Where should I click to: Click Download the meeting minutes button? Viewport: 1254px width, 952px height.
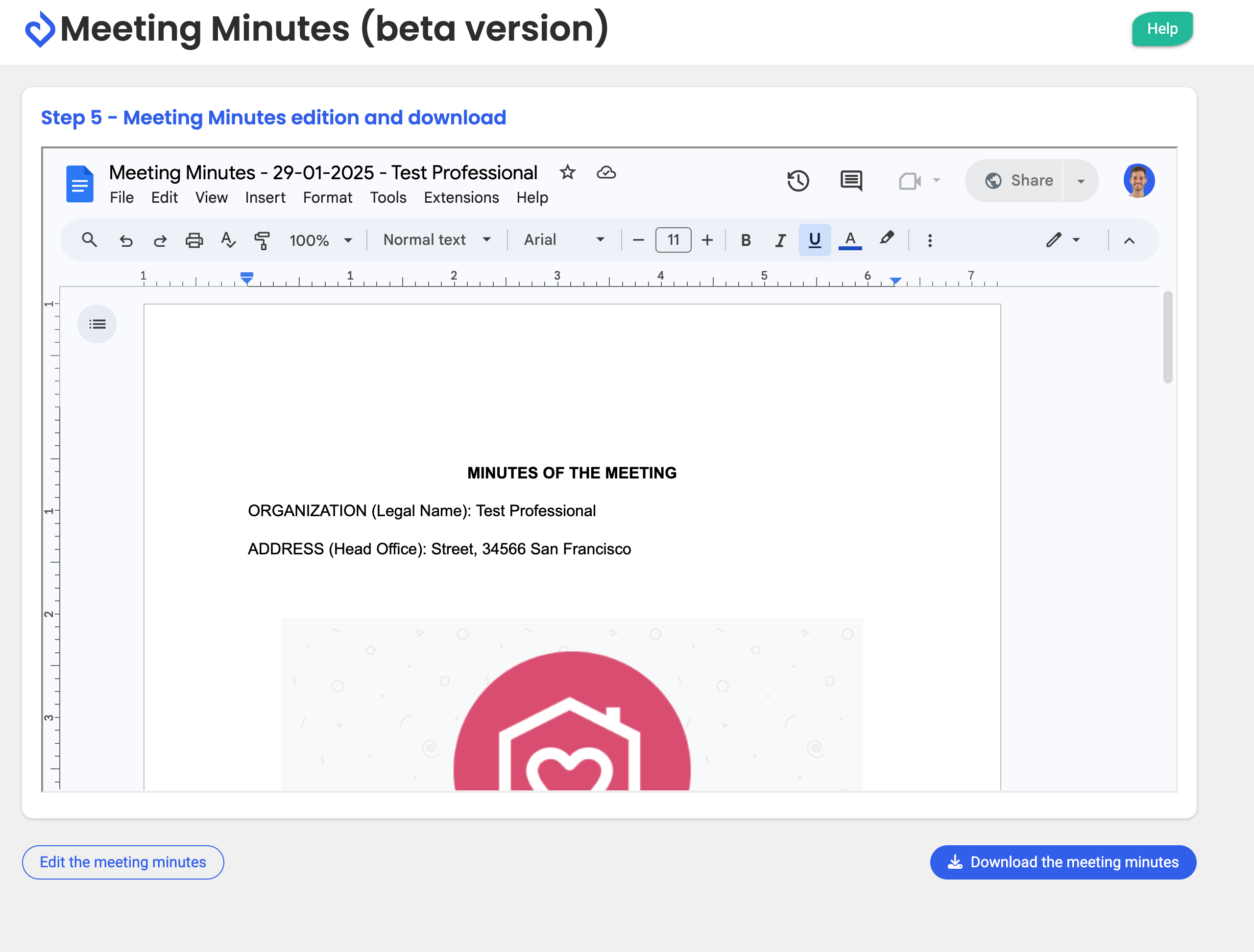(1063, 862)
